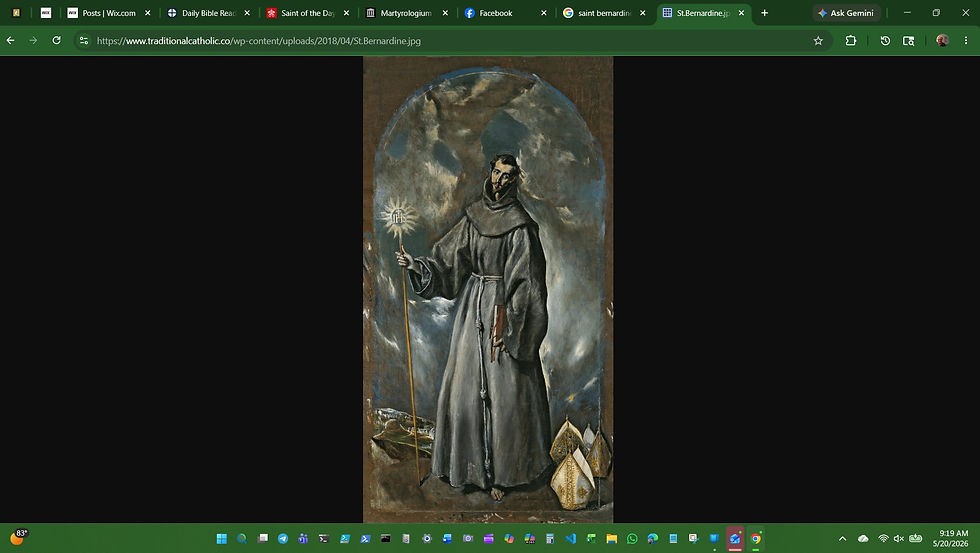Bookmark this page with the star icon
Screen dimensions: 980x553
tap(818, 41)
